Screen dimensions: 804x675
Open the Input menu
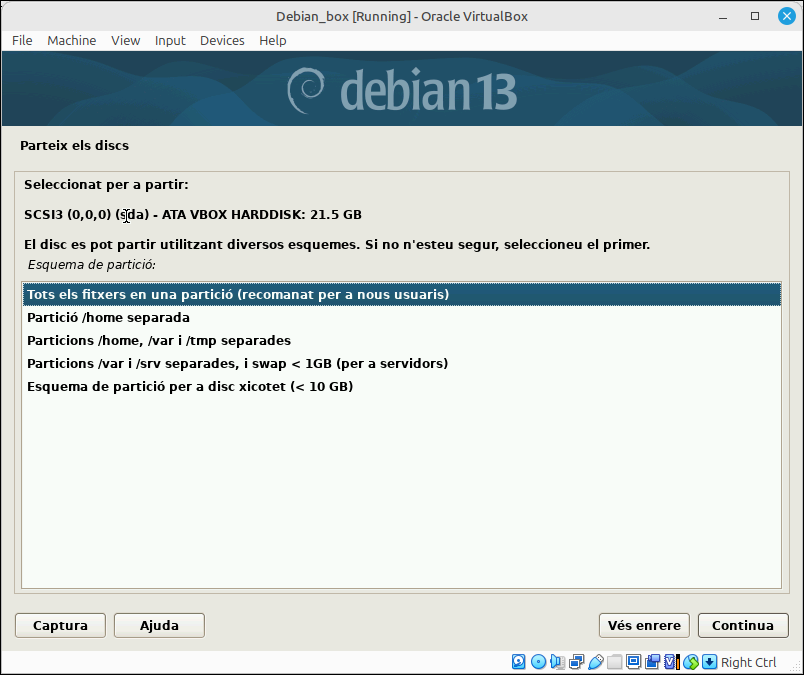[170, 41]
